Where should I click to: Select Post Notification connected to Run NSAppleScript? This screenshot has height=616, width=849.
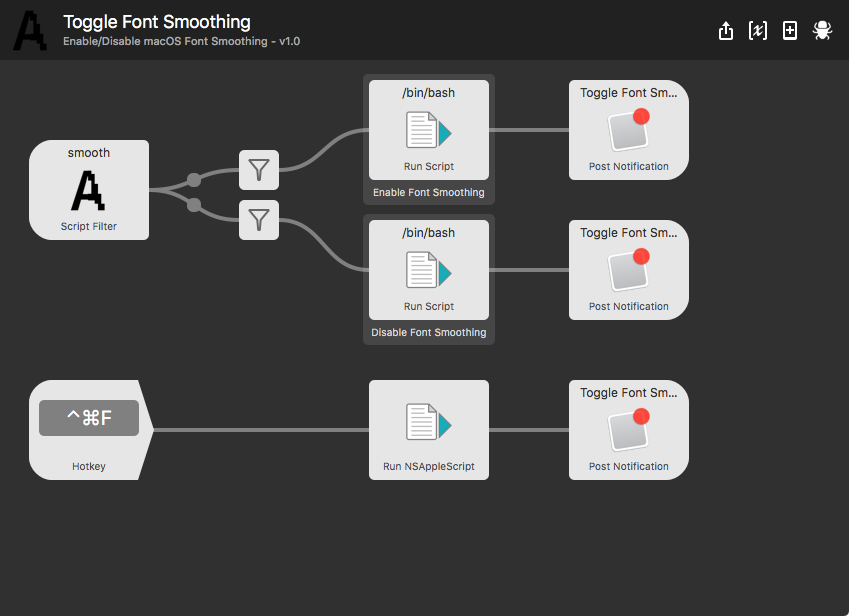[628, 430]
